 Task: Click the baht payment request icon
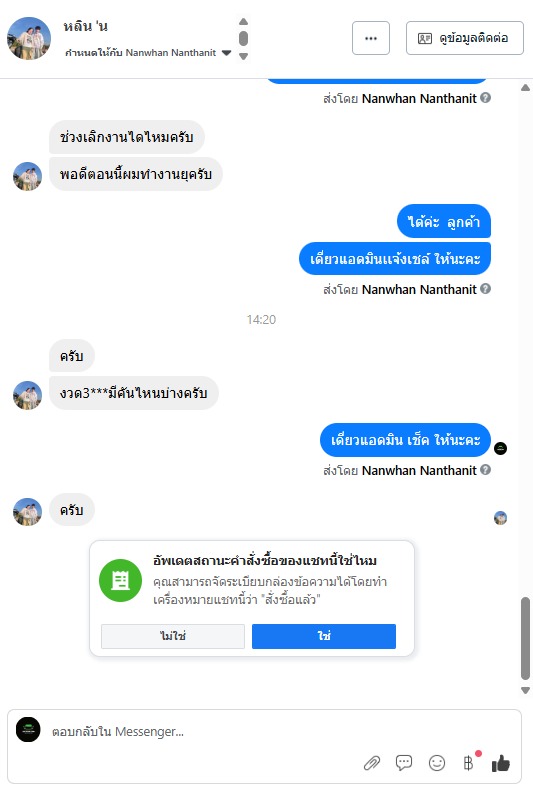coord(468,763)
